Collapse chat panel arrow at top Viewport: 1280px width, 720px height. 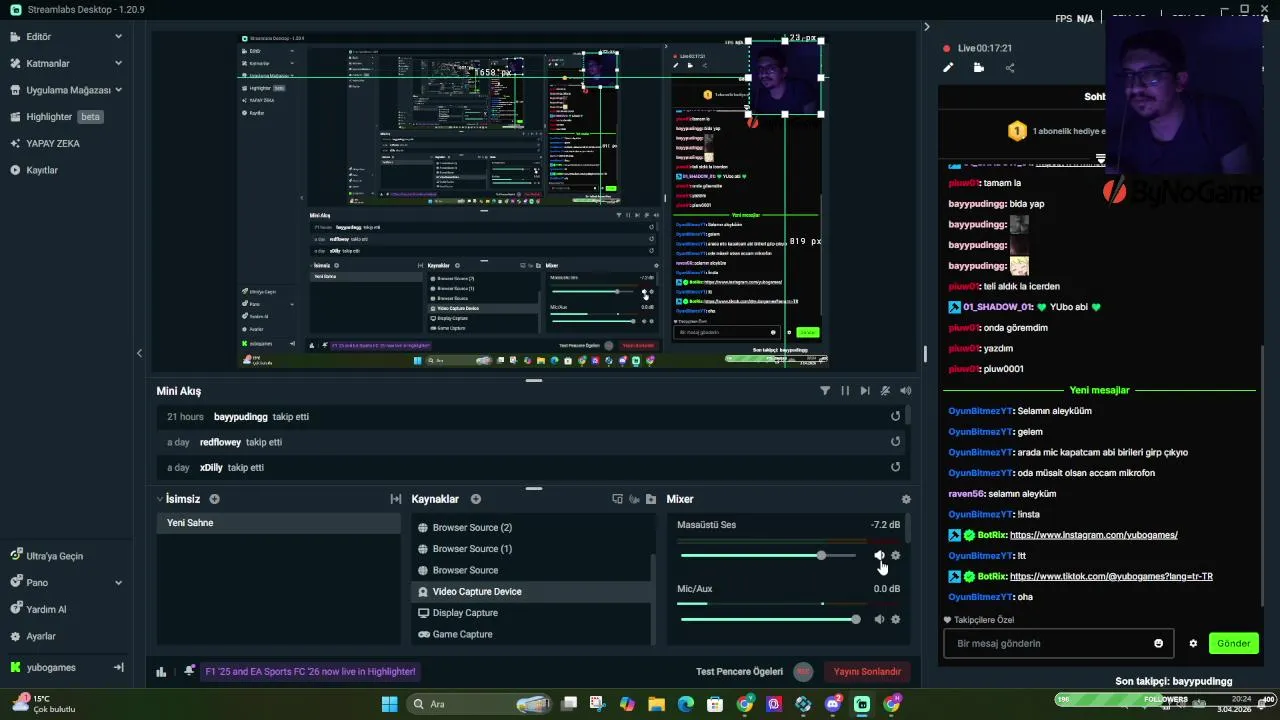926,27
